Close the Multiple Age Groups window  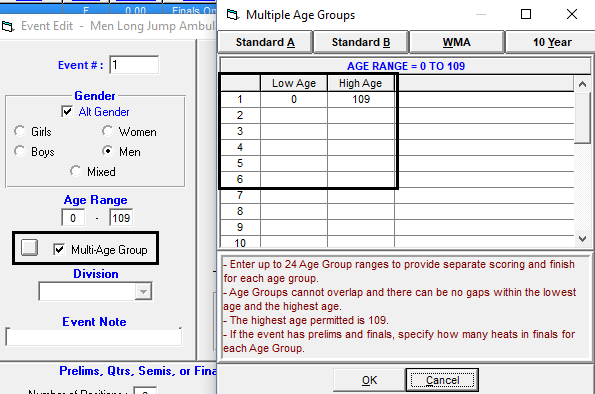pos(572,14)
